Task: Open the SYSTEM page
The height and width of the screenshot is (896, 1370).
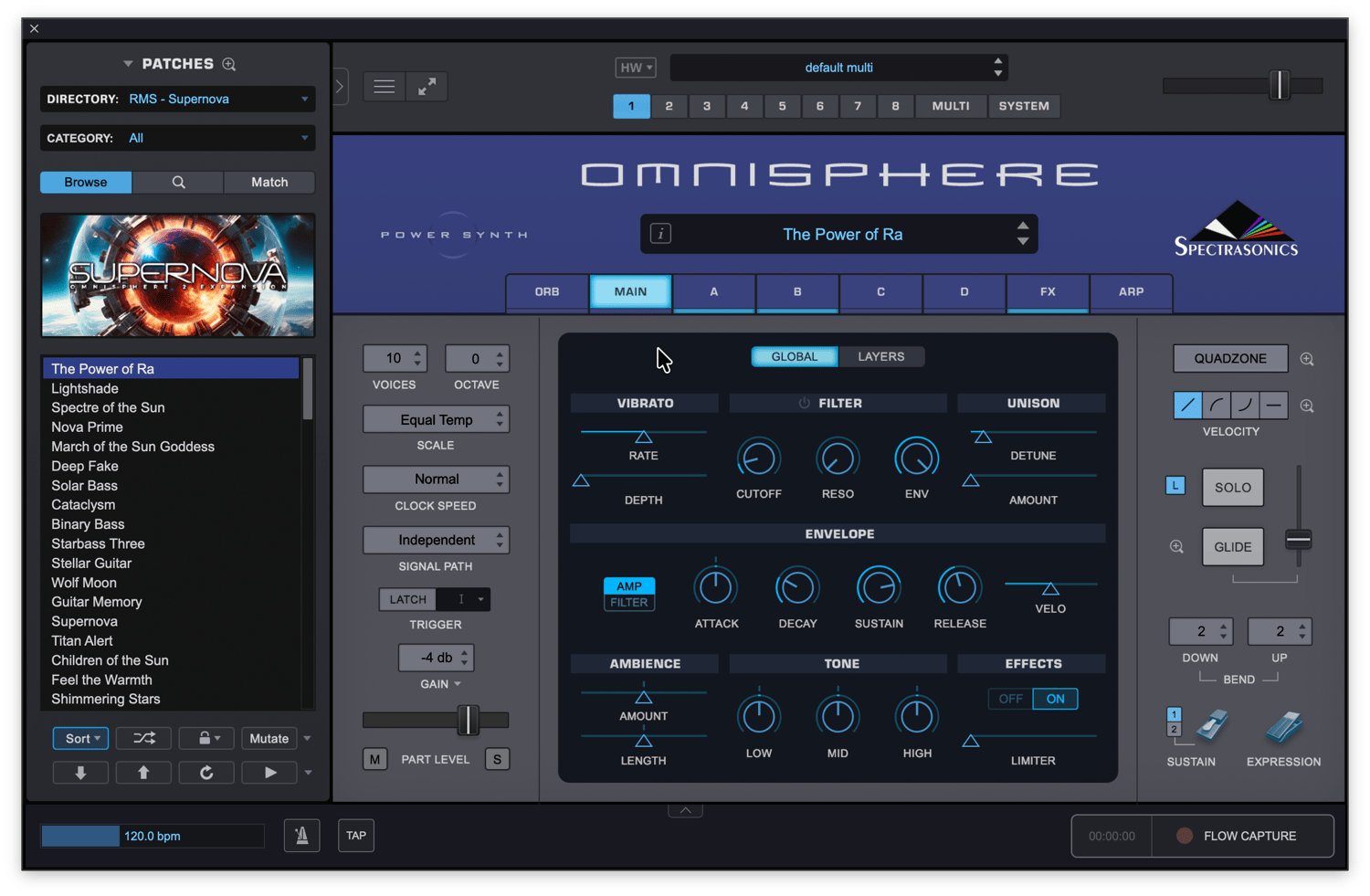Action: pyautogui.click(x=1024, y=106)
